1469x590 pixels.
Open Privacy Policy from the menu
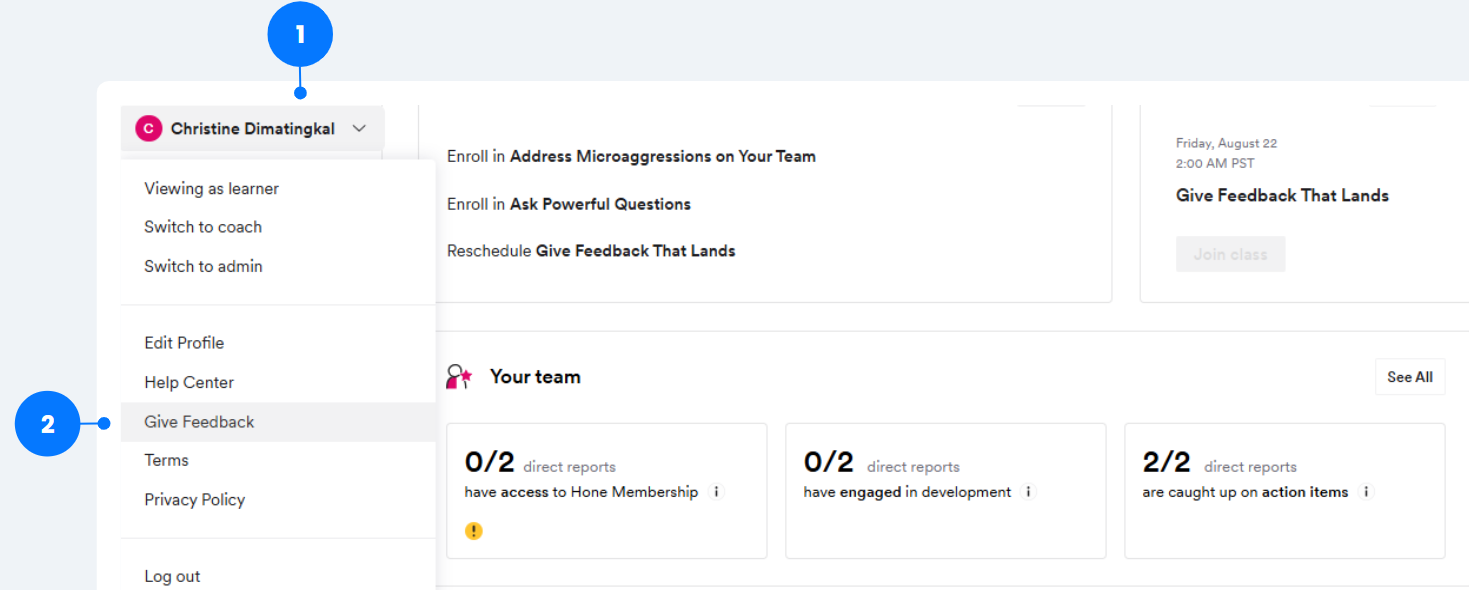click(194, 500)
